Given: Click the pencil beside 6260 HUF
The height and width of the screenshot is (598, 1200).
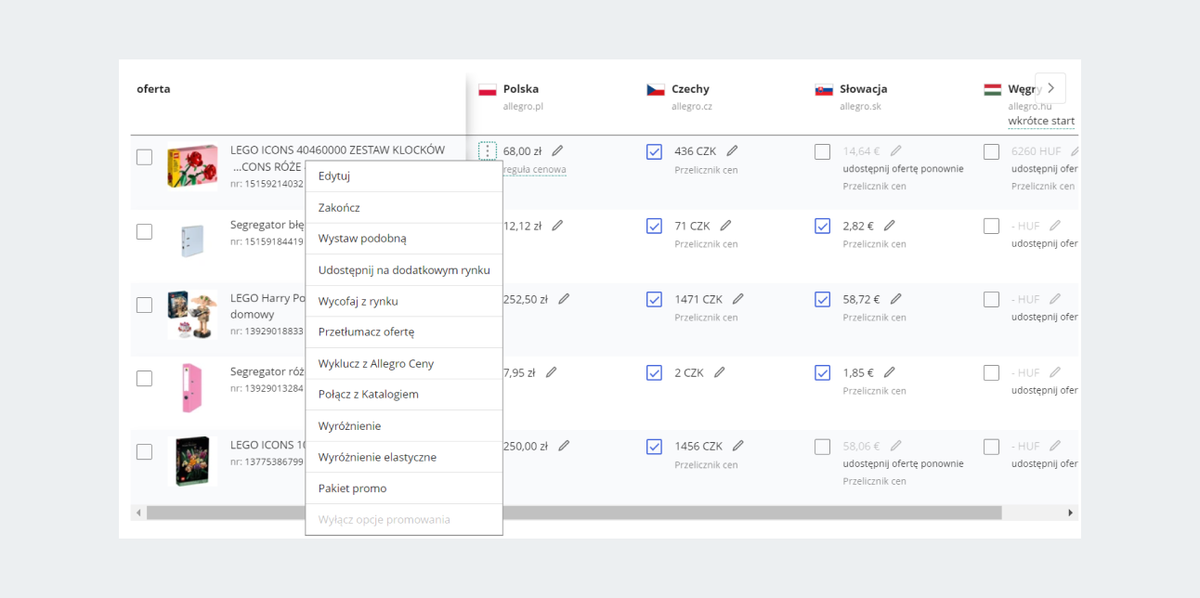Looking at the screenshot, I should click(1076, 151).
